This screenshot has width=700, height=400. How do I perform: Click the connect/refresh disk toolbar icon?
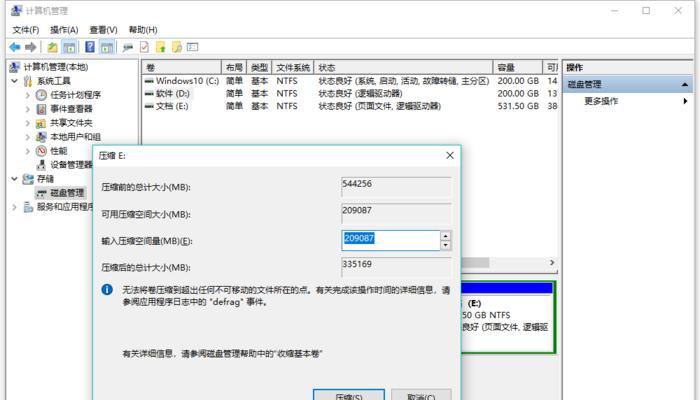128,47
